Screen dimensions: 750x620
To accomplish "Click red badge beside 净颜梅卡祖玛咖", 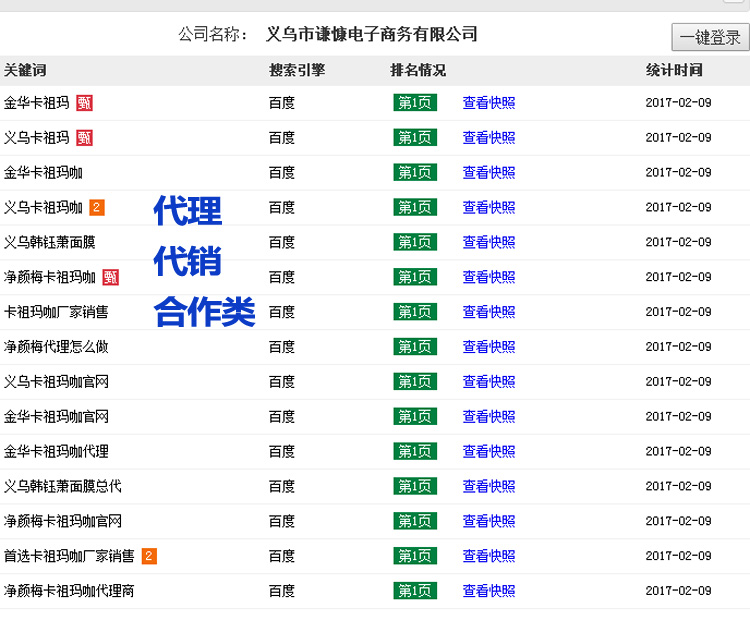I will [110, 277].
